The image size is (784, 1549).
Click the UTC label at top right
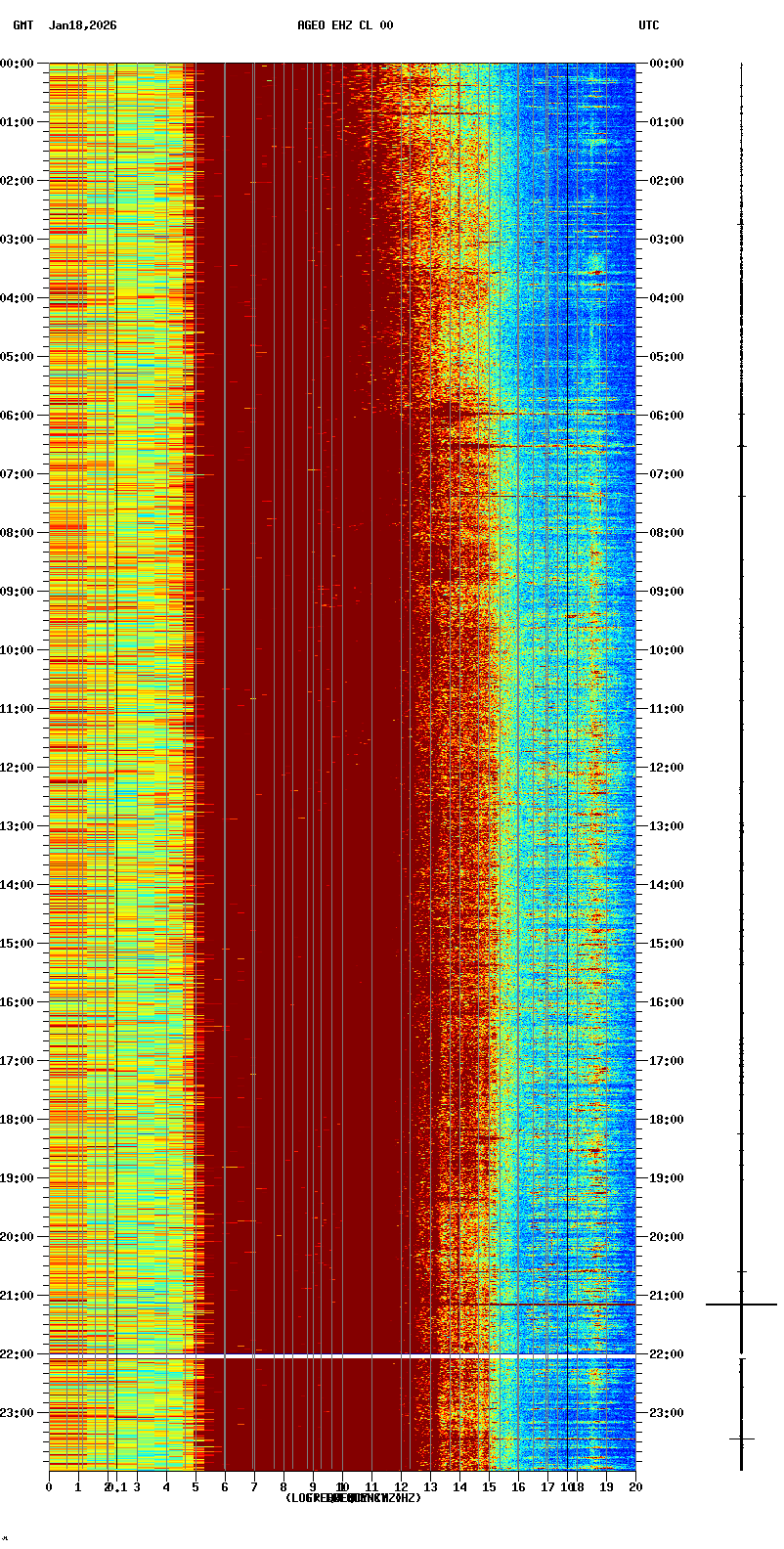point(649,25)
